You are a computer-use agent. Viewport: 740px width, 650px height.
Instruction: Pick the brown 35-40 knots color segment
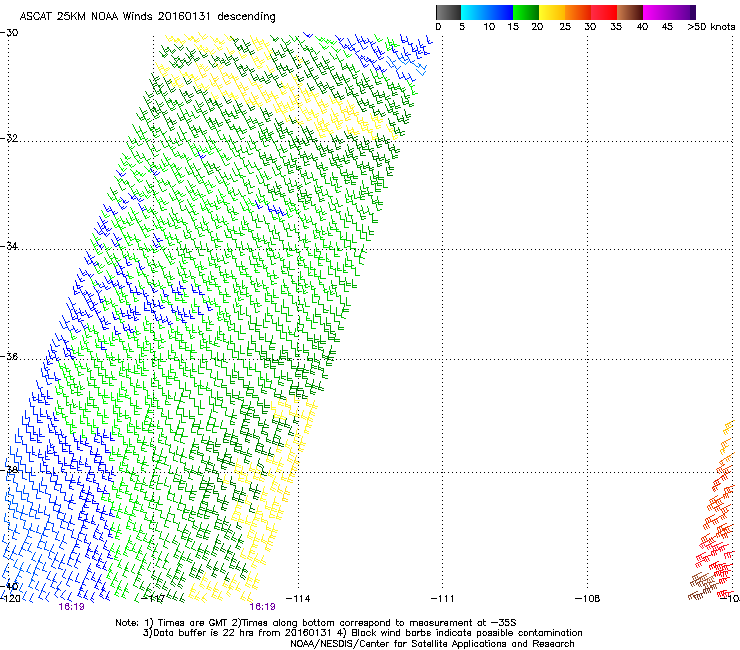click(630, 12)
